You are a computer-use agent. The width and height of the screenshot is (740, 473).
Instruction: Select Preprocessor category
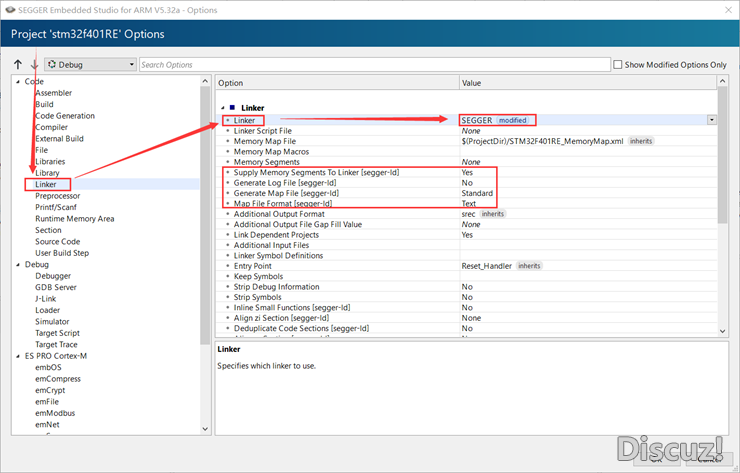(58, 196)
